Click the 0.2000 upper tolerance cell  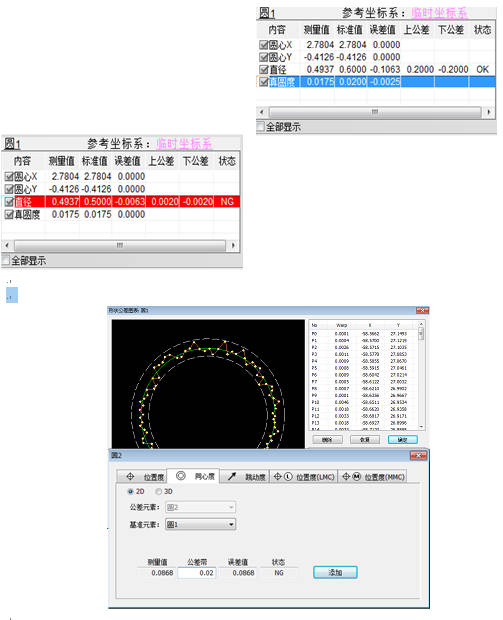420,69
